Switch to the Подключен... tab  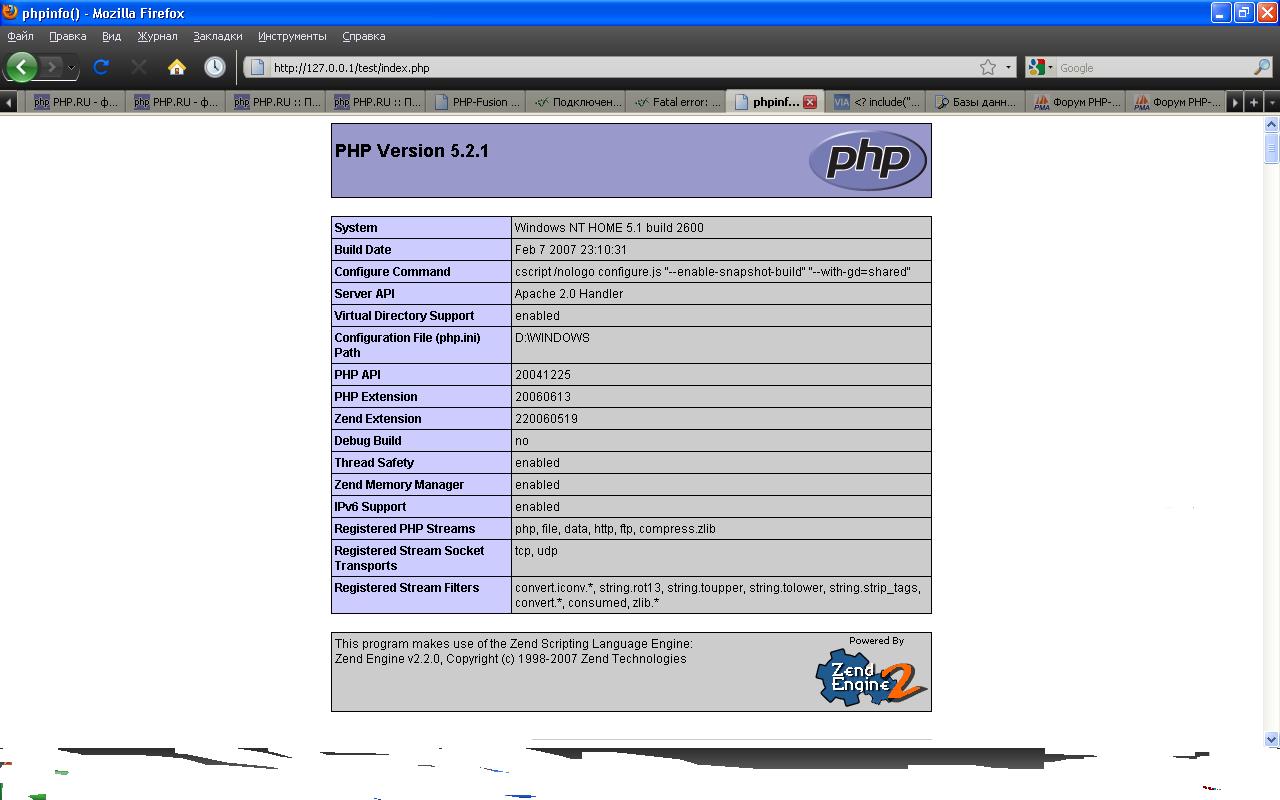576,102
